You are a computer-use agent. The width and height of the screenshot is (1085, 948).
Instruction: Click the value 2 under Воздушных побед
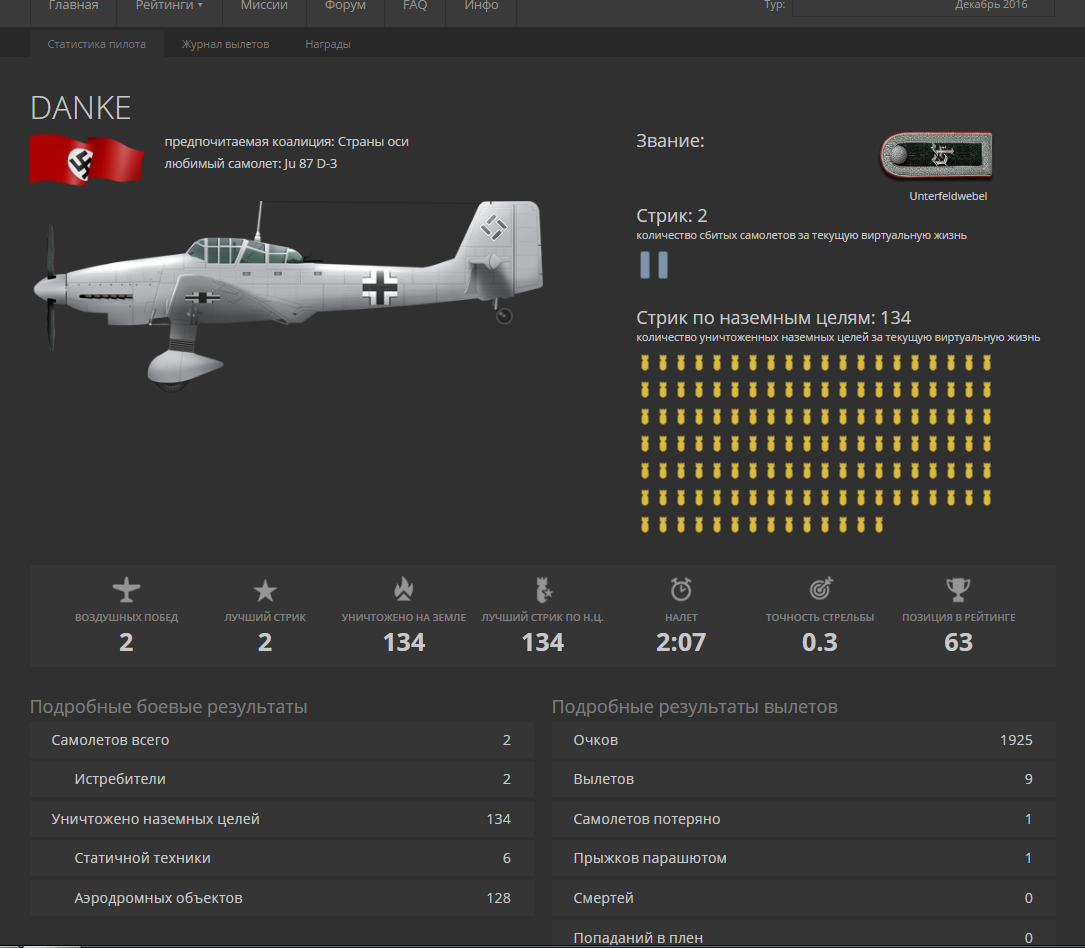click(x=126, y=643)
